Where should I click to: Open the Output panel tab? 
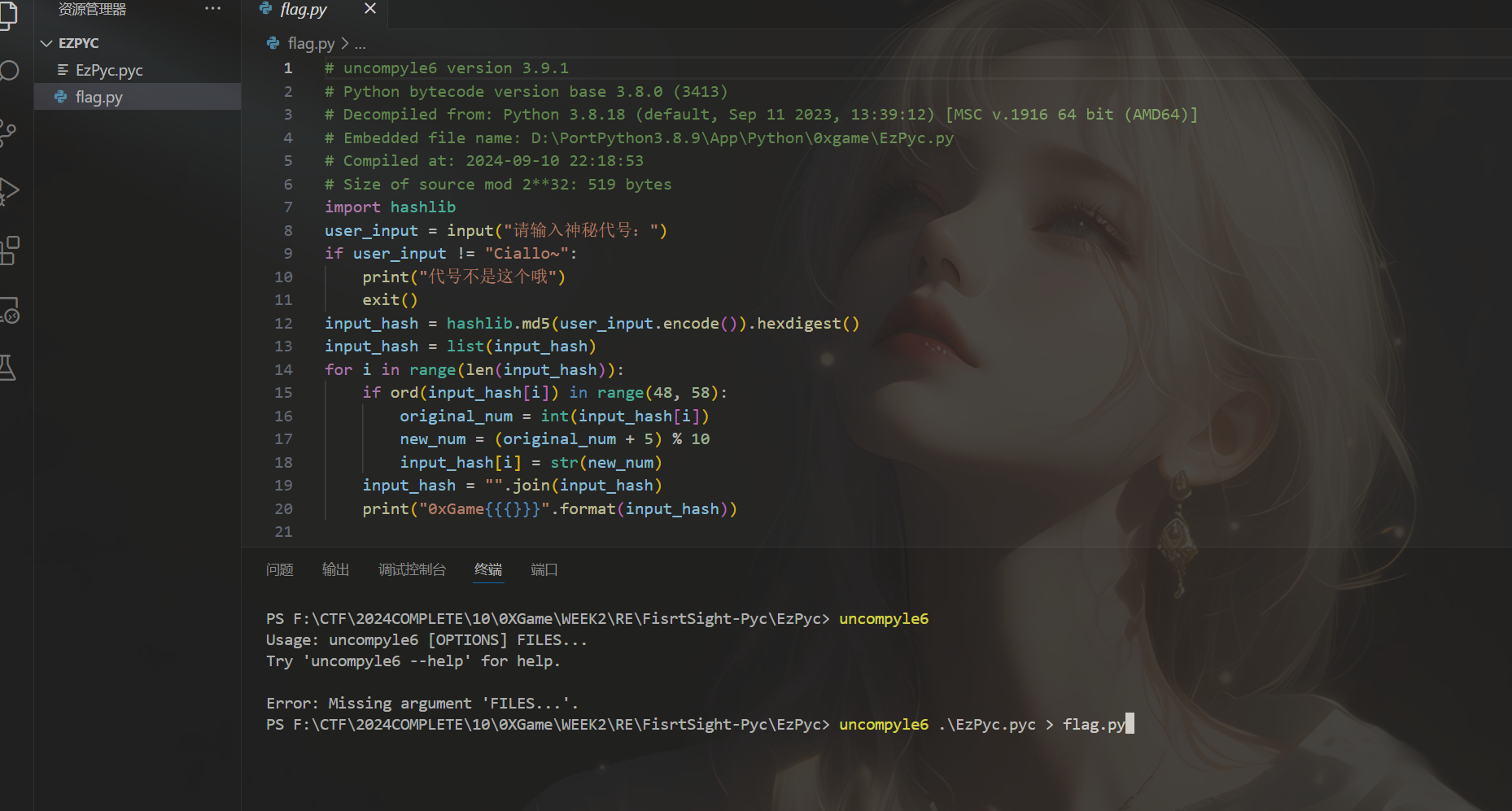[335, 569]
